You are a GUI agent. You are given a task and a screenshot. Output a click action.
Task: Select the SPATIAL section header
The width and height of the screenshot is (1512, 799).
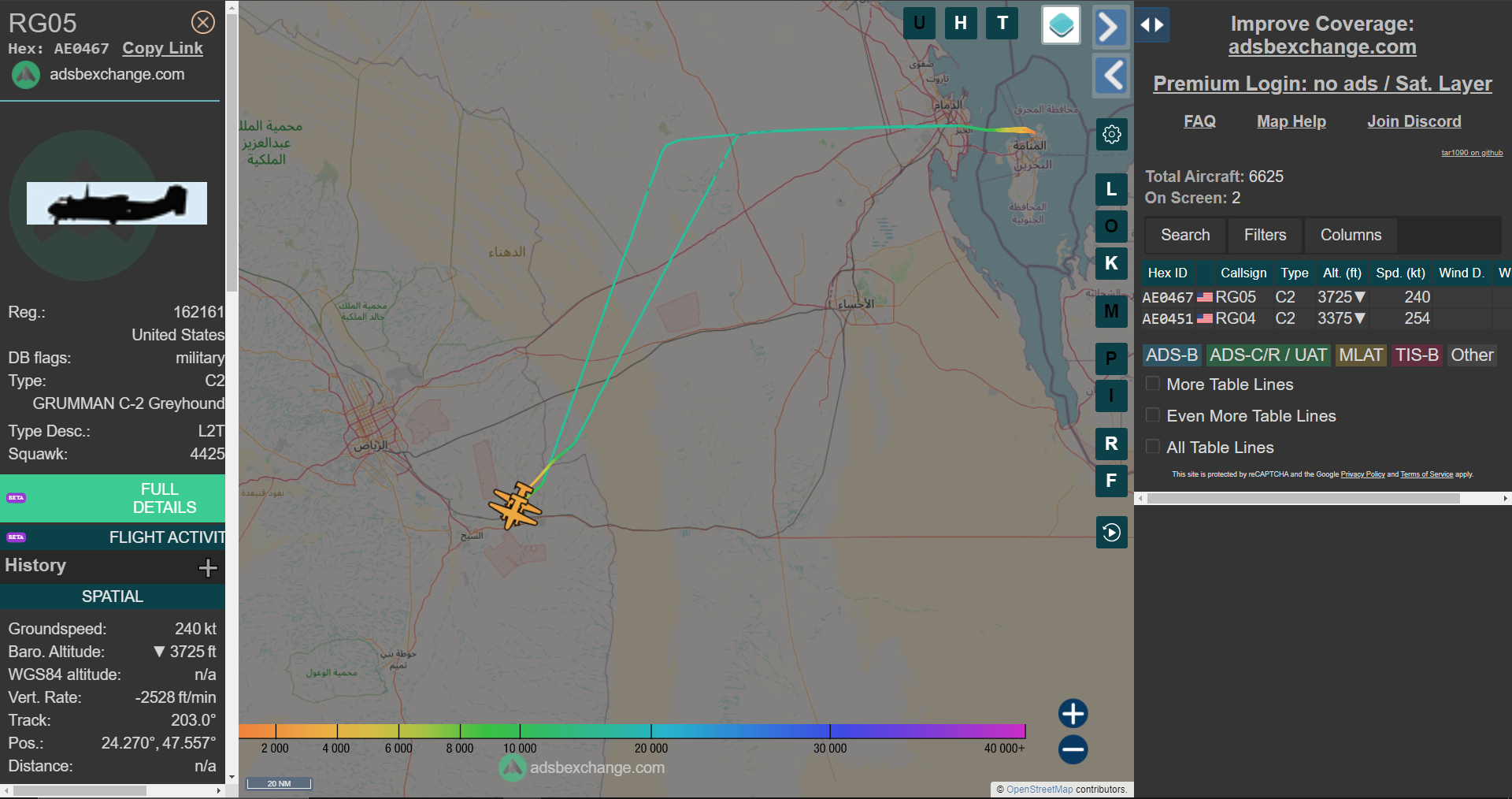coord(113,596)
